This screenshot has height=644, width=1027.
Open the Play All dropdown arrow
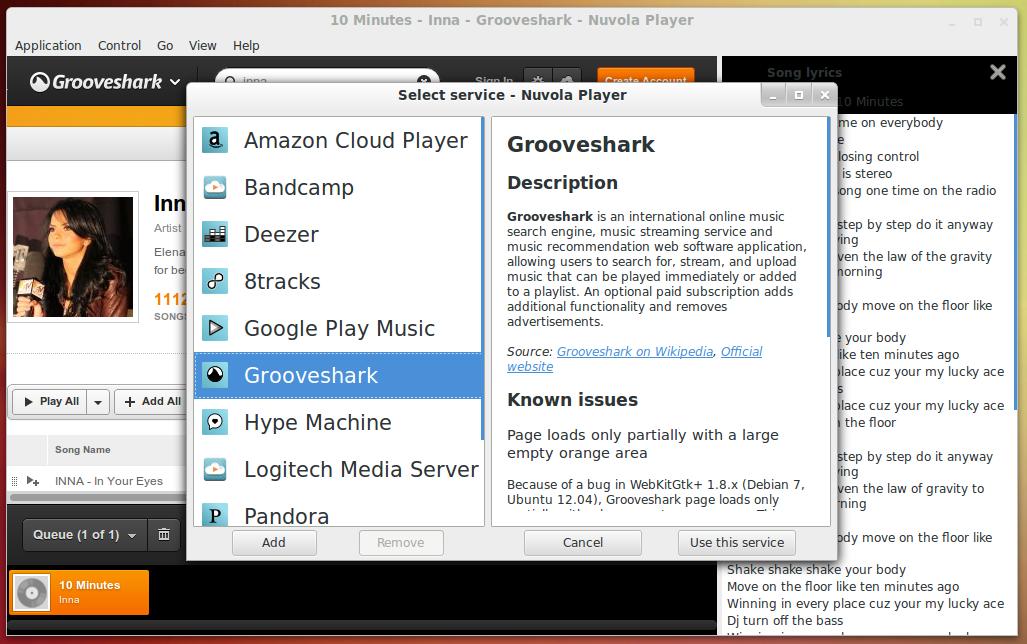point(97,401)
